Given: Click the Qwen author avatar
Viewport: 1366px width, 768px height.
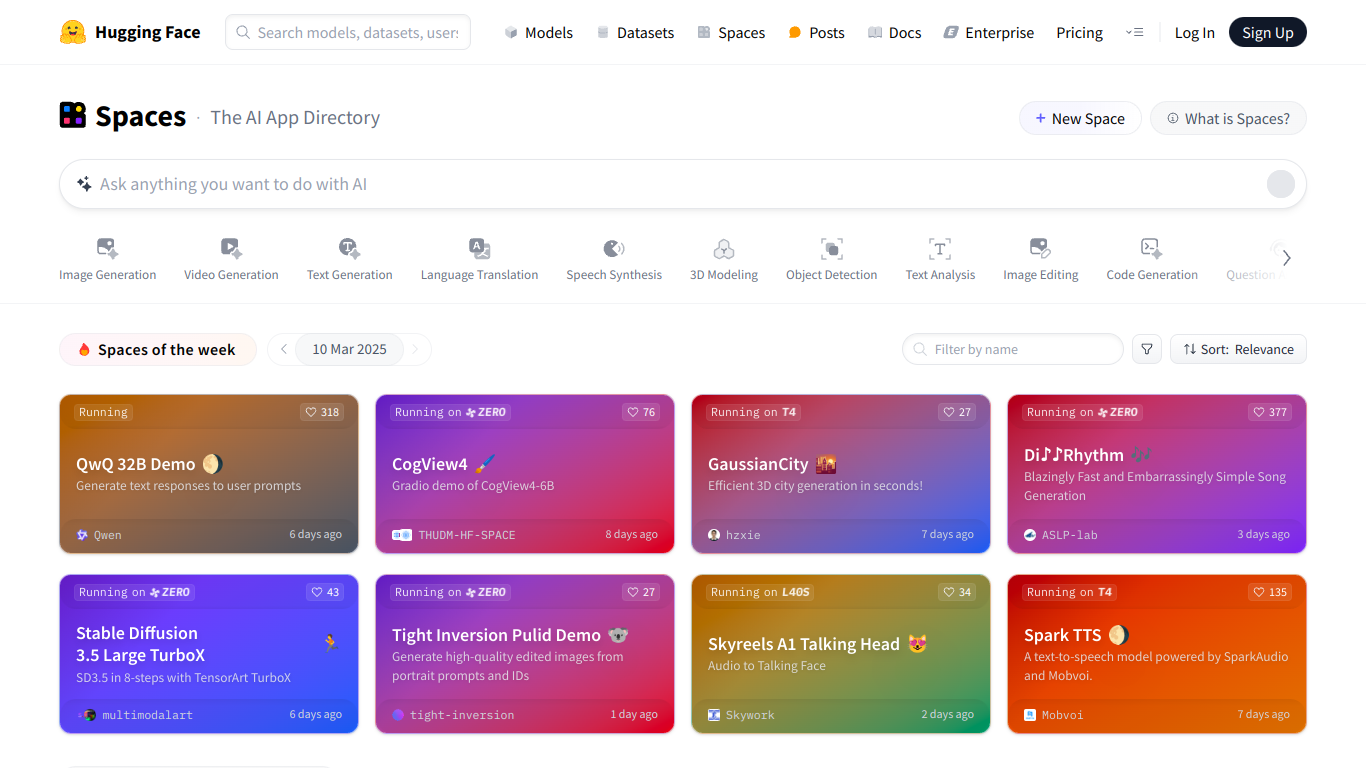Looking at the screenshot, I should [82, 535].
